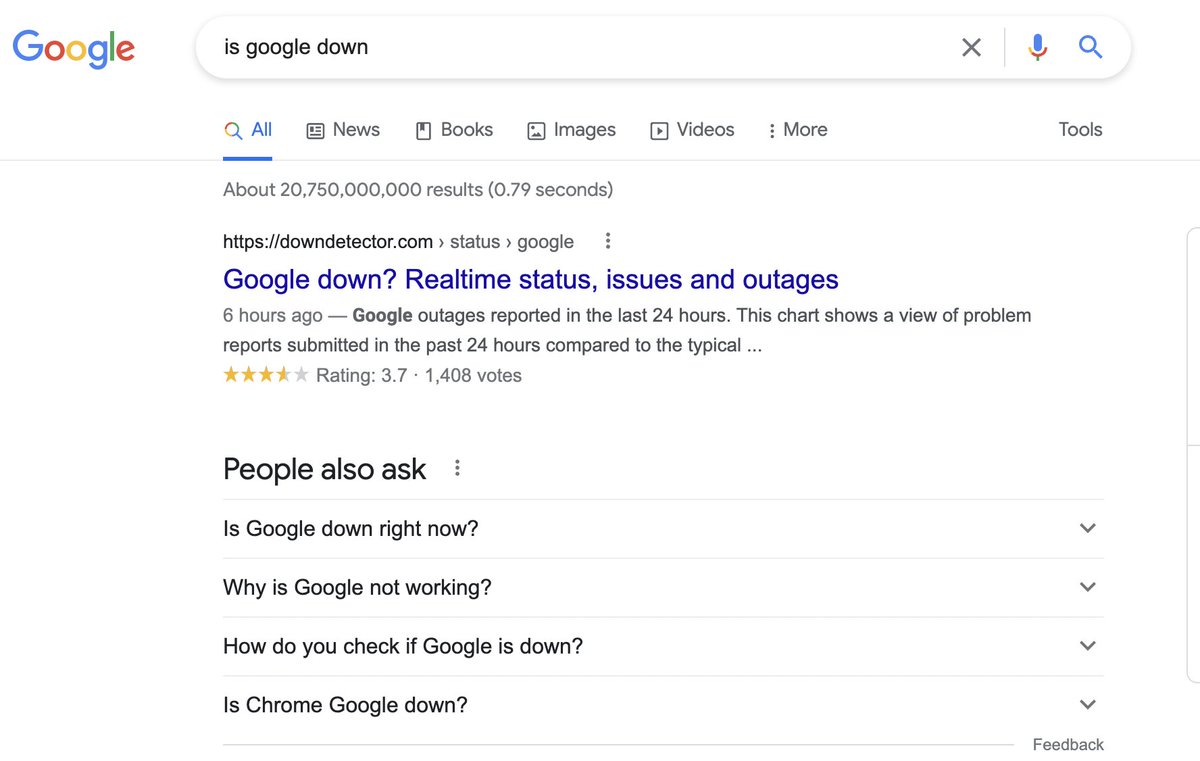Screen dimensions: 1200x761
Task: Click the downdetector.com URL breadcrumb
Action: [398, 241]
